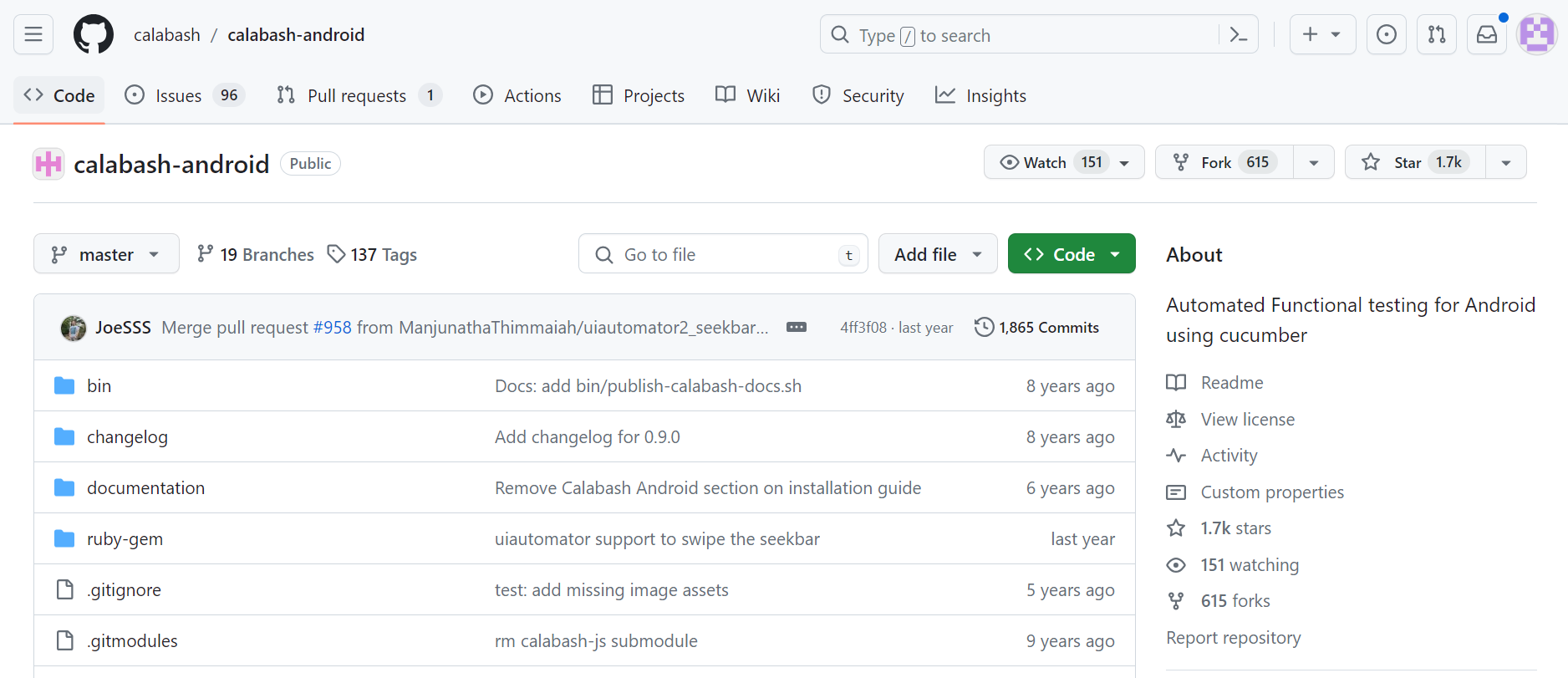1568x678 pixels.
Task: Expand the commit message ellipsis
Action: tap(796, 327)
